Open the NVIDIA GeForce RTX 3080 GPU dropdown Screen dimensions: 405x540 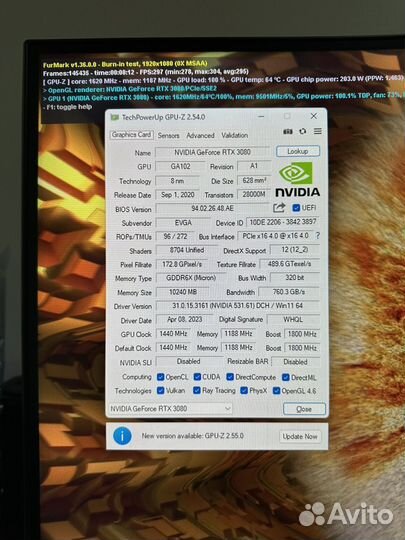click(170, 408)
